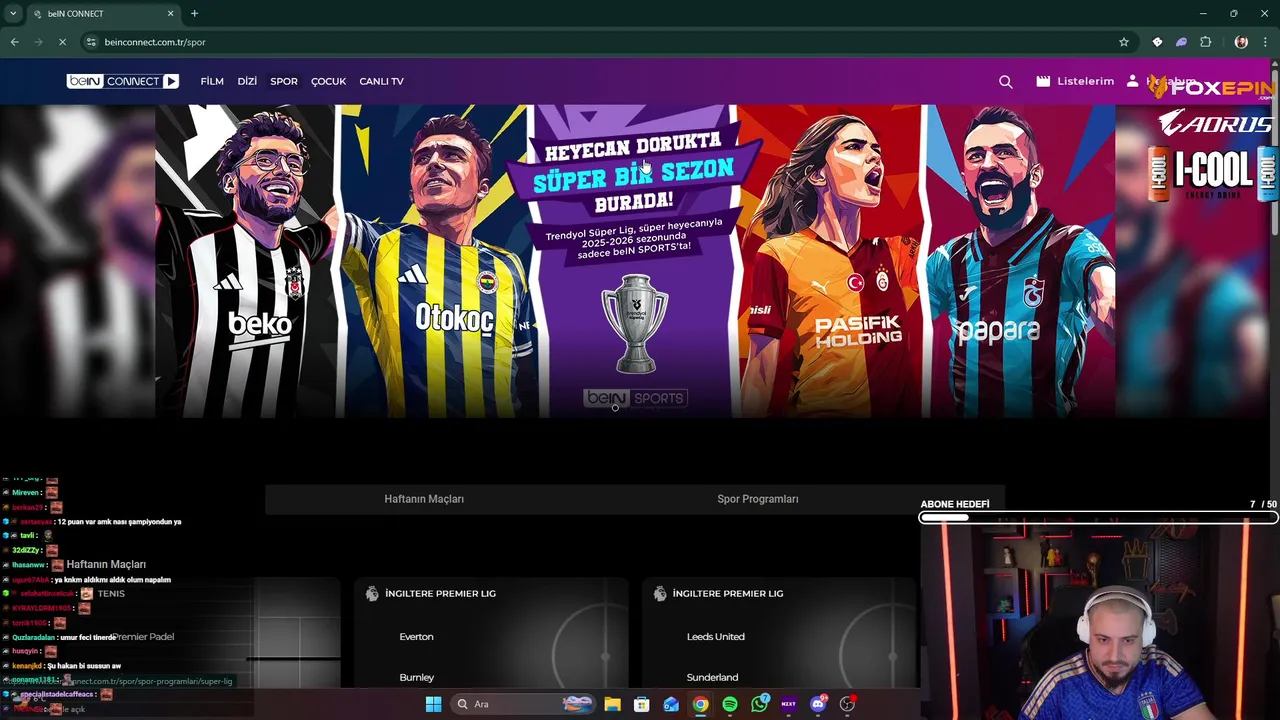Open the DİZİ menu

click(x=247, y=81)
